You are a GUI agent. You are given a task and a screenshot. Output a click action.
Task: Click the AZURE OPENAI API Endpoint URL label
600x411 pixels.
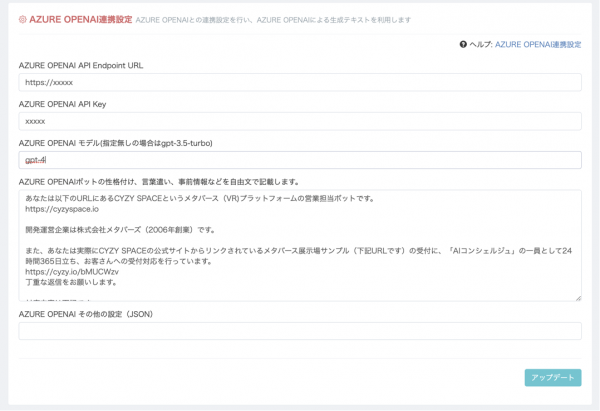point(81,65)
